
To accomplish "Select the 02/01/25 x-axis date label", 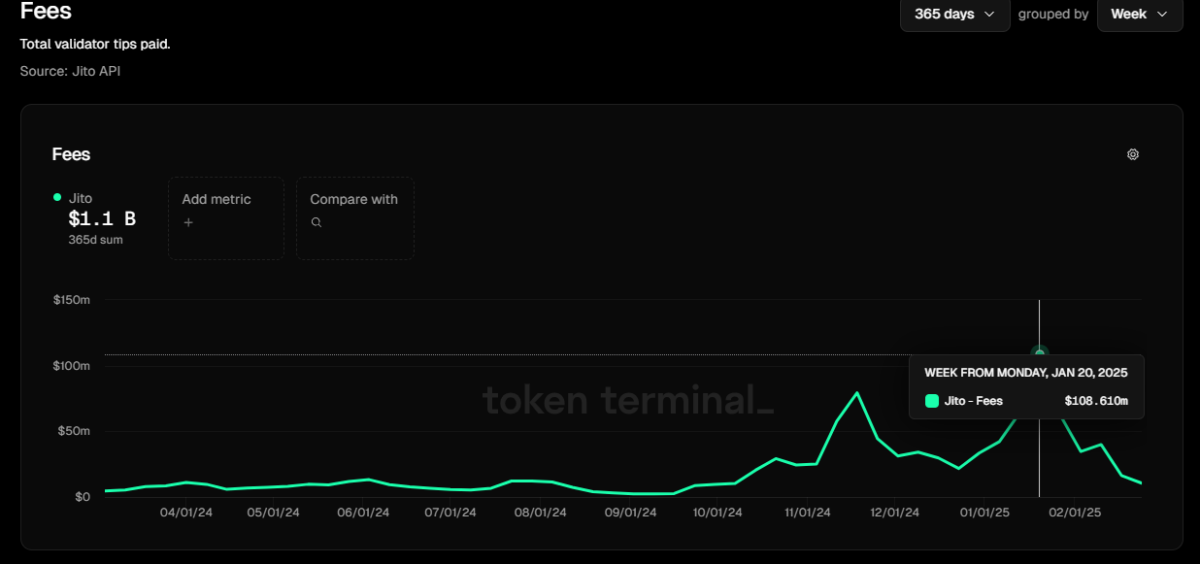I will pos(1075,512).
